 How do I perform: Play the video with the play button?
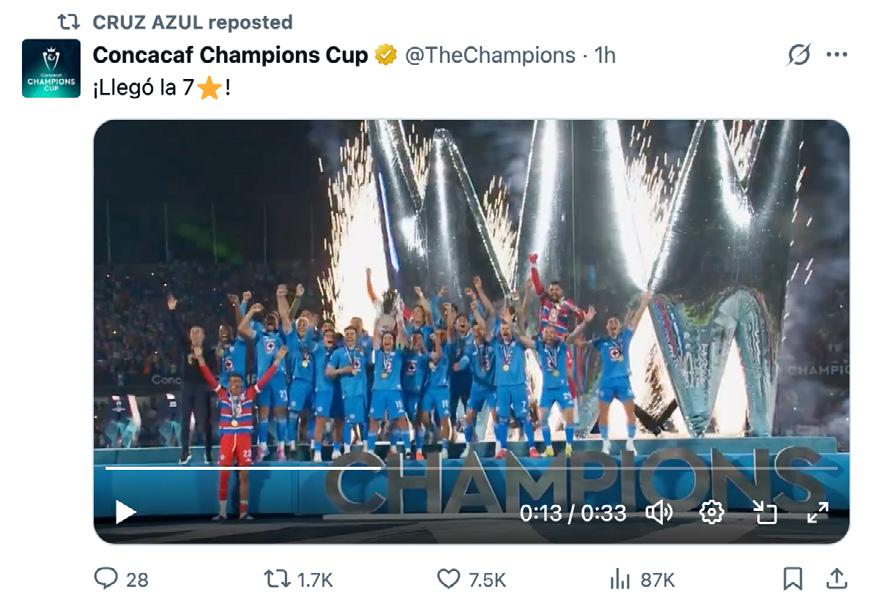tap(125, 513)
